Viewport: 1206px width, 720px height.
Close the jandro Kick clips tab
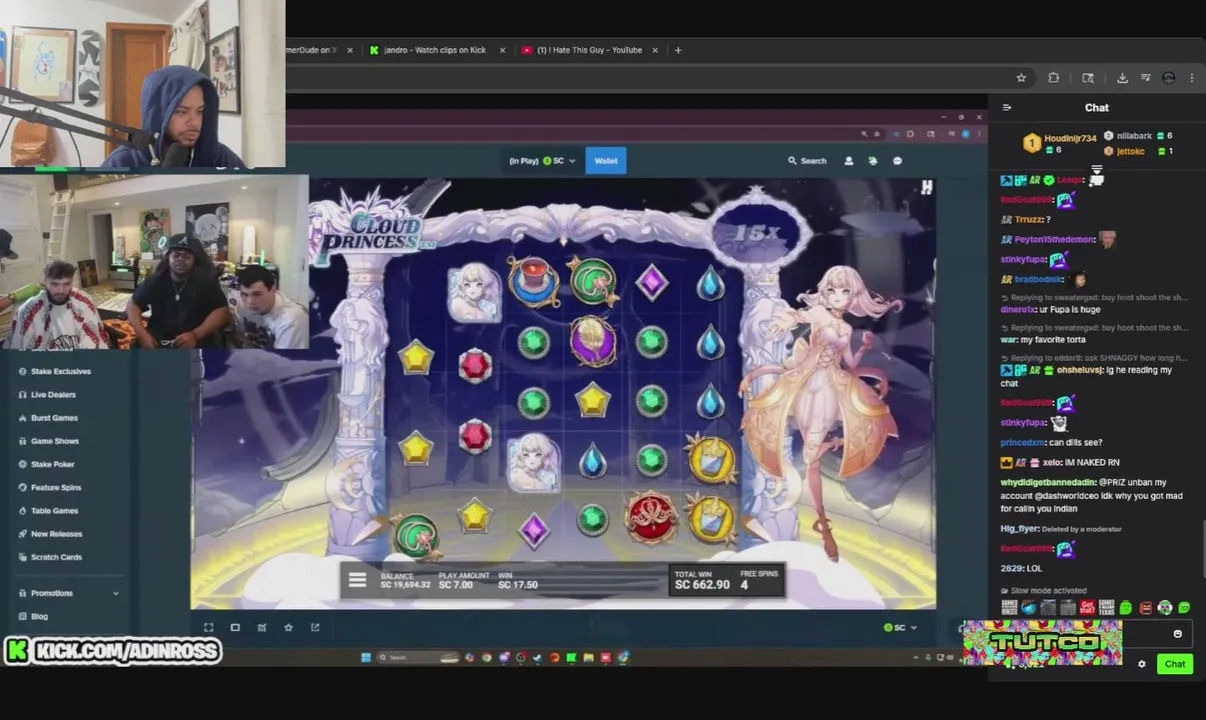(502, 50)
